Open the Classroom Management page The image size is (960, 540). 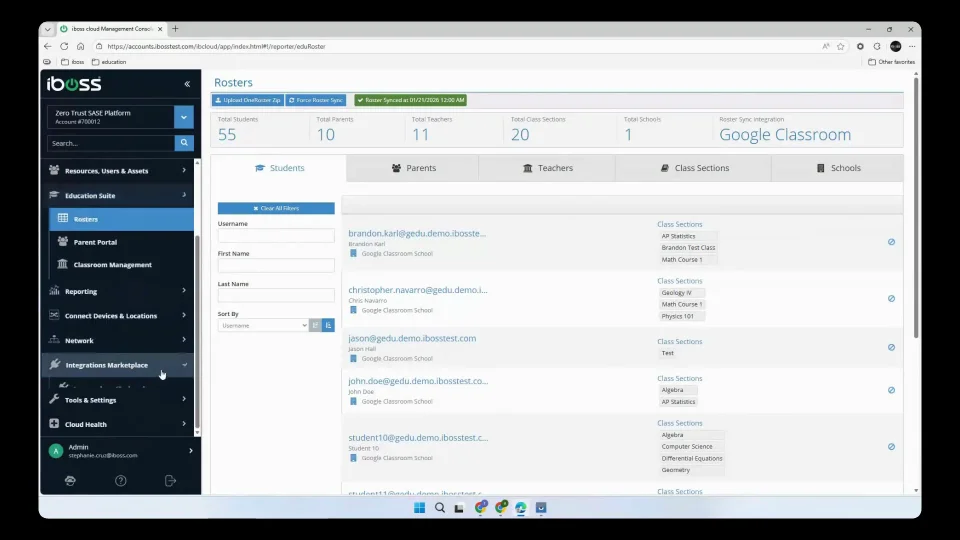coord(112,264)
